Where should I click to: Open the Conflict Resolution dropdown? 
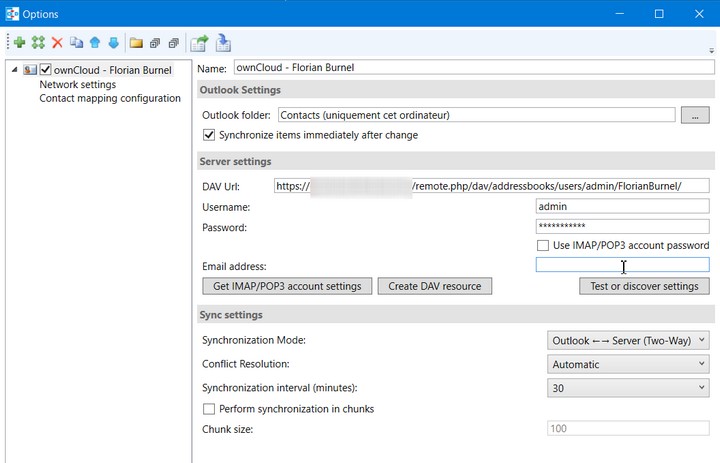628,365
